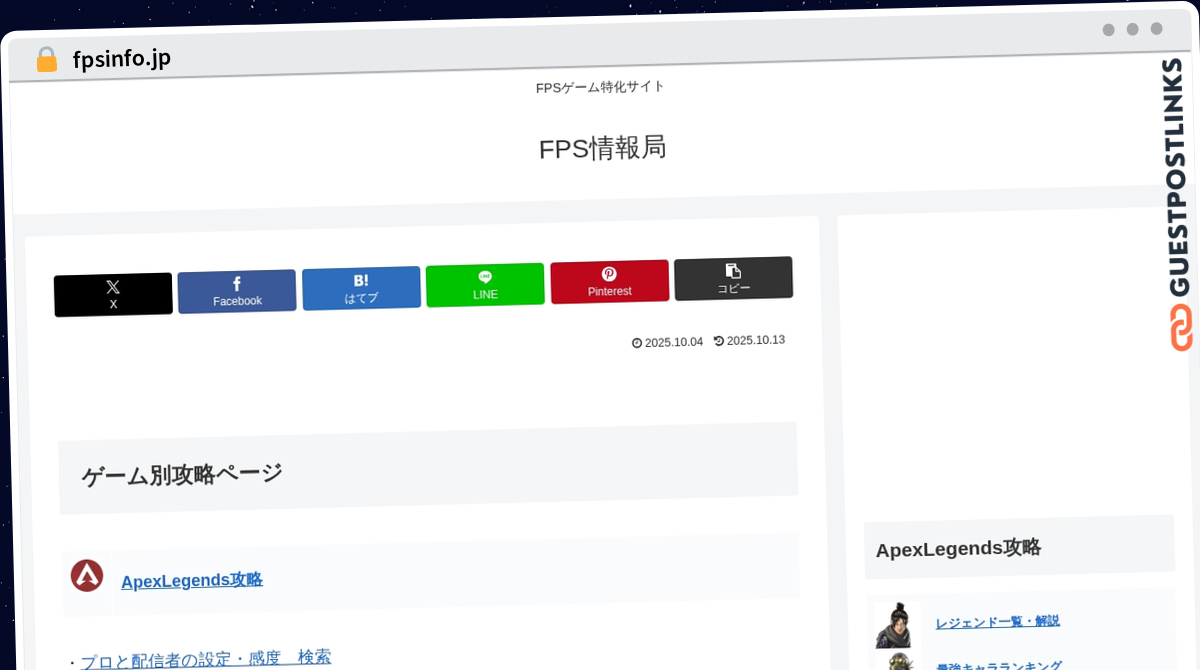The width and height of the screenshot is (1200, 670).
Task: Click the fpsinfo.jp address text
Action: [x=122, y=59]
